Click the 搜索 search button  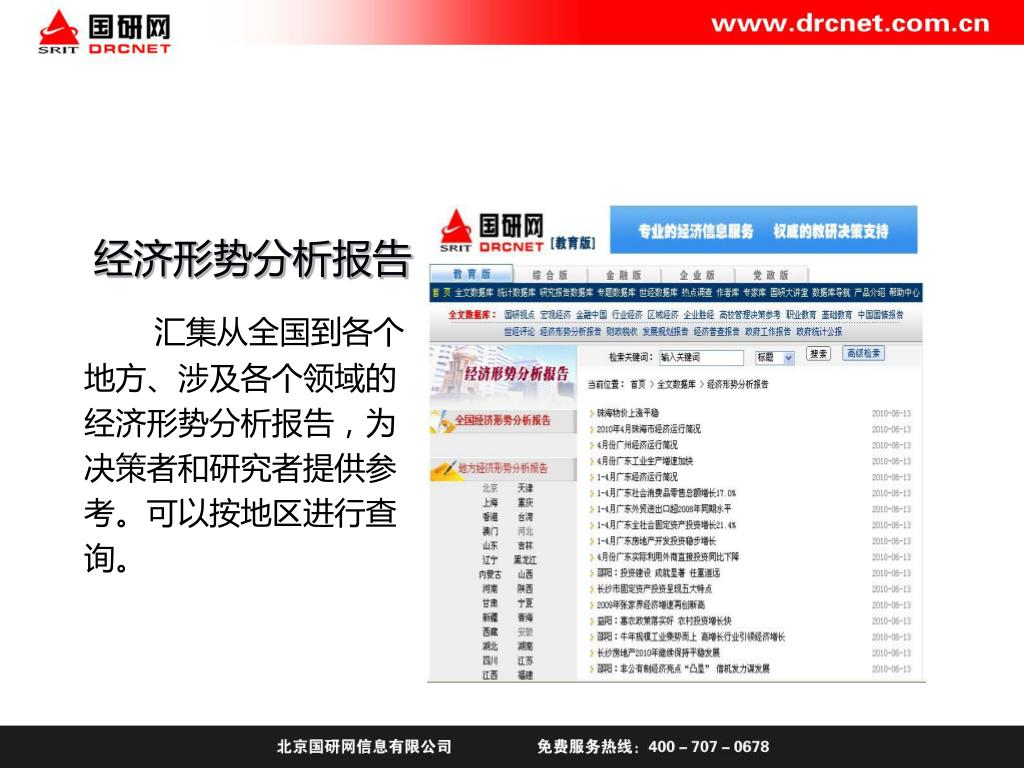pyautogui.click(x=818, y=354)
